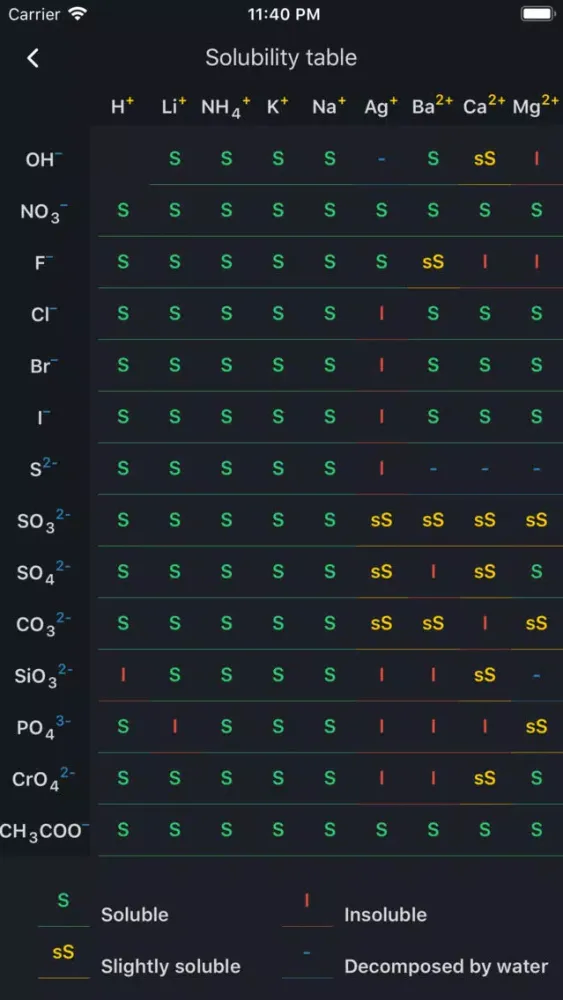Tap the Soluble legend label
563x1000 pixels.
[x=135, y=915]
